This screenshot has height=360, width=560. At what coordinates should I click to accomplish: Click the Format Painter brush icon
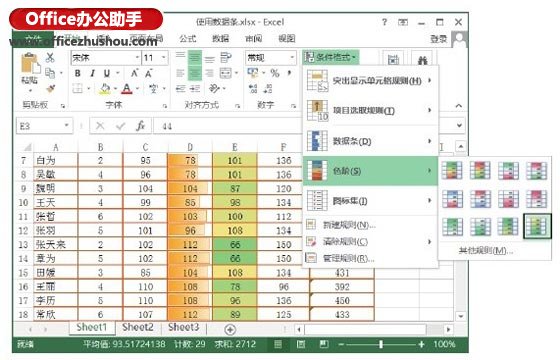point(50,88)
